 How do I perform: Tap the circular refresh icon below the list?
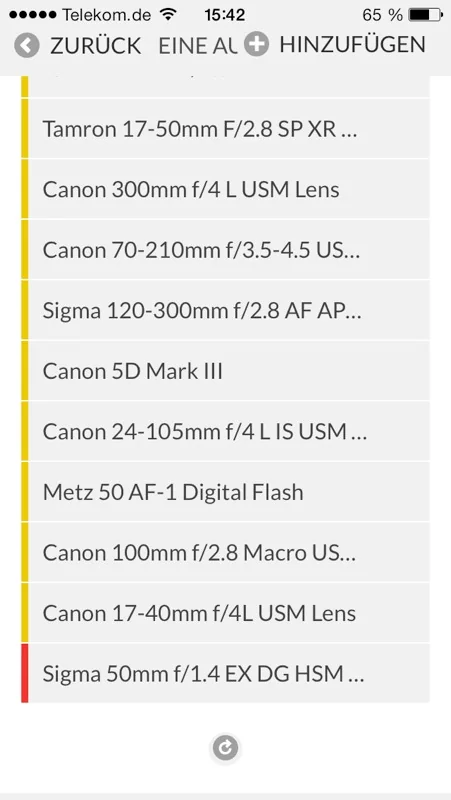226,748
